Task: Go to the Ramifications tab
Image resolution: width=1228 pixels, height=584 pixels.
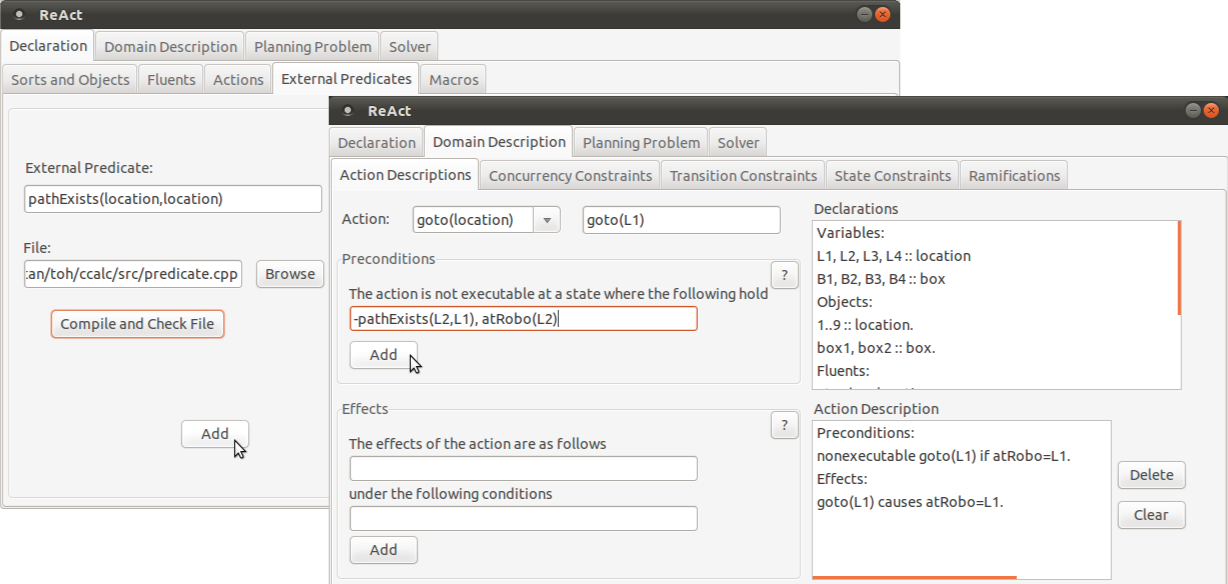Action: click(x=1014, y=176)
